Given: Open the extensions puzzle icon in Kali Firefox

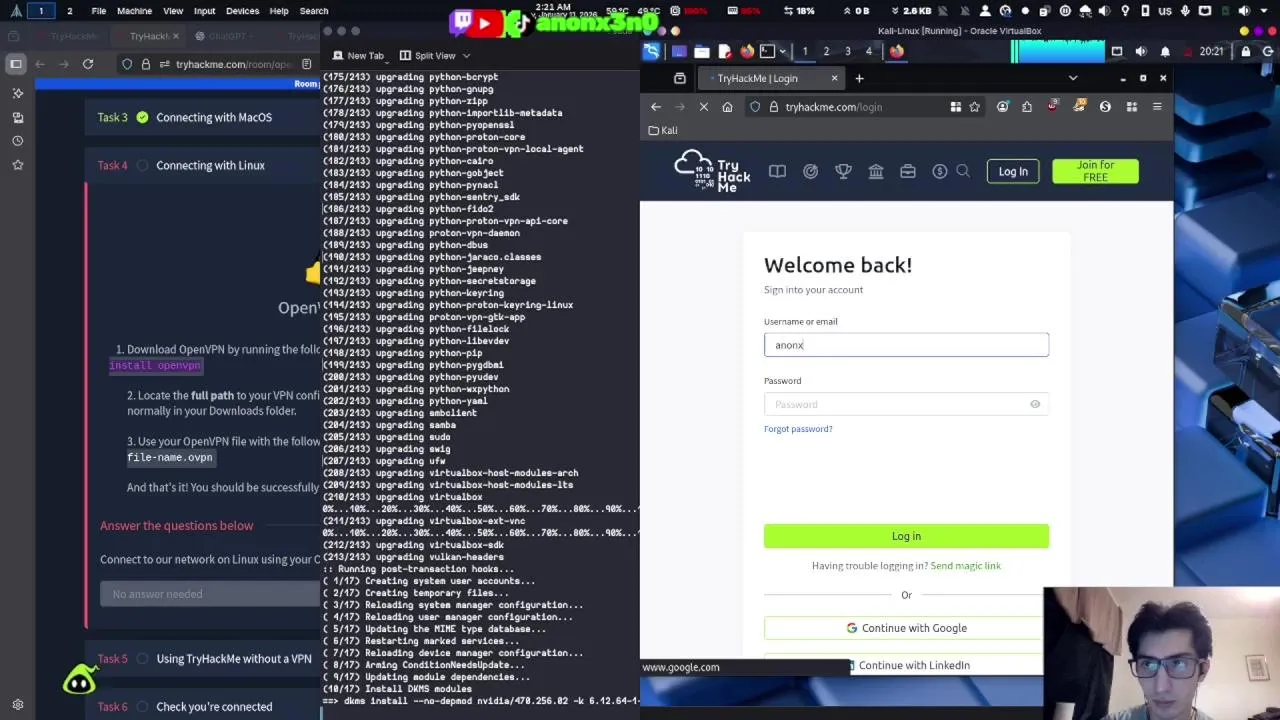Looking at the screenshot, I should [1027, 107].
